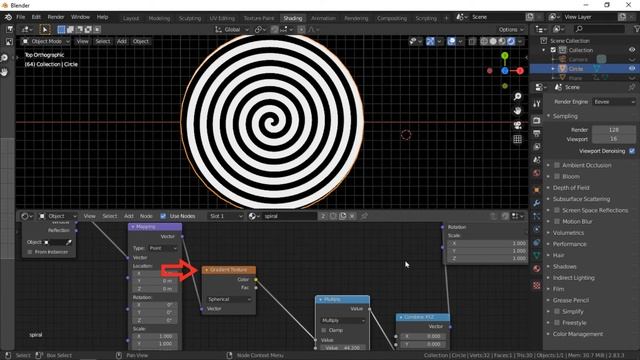Toggle the camera view gizmo
Image resolution: width=640 pixels, height=360 pixels.
click(518, 125)
